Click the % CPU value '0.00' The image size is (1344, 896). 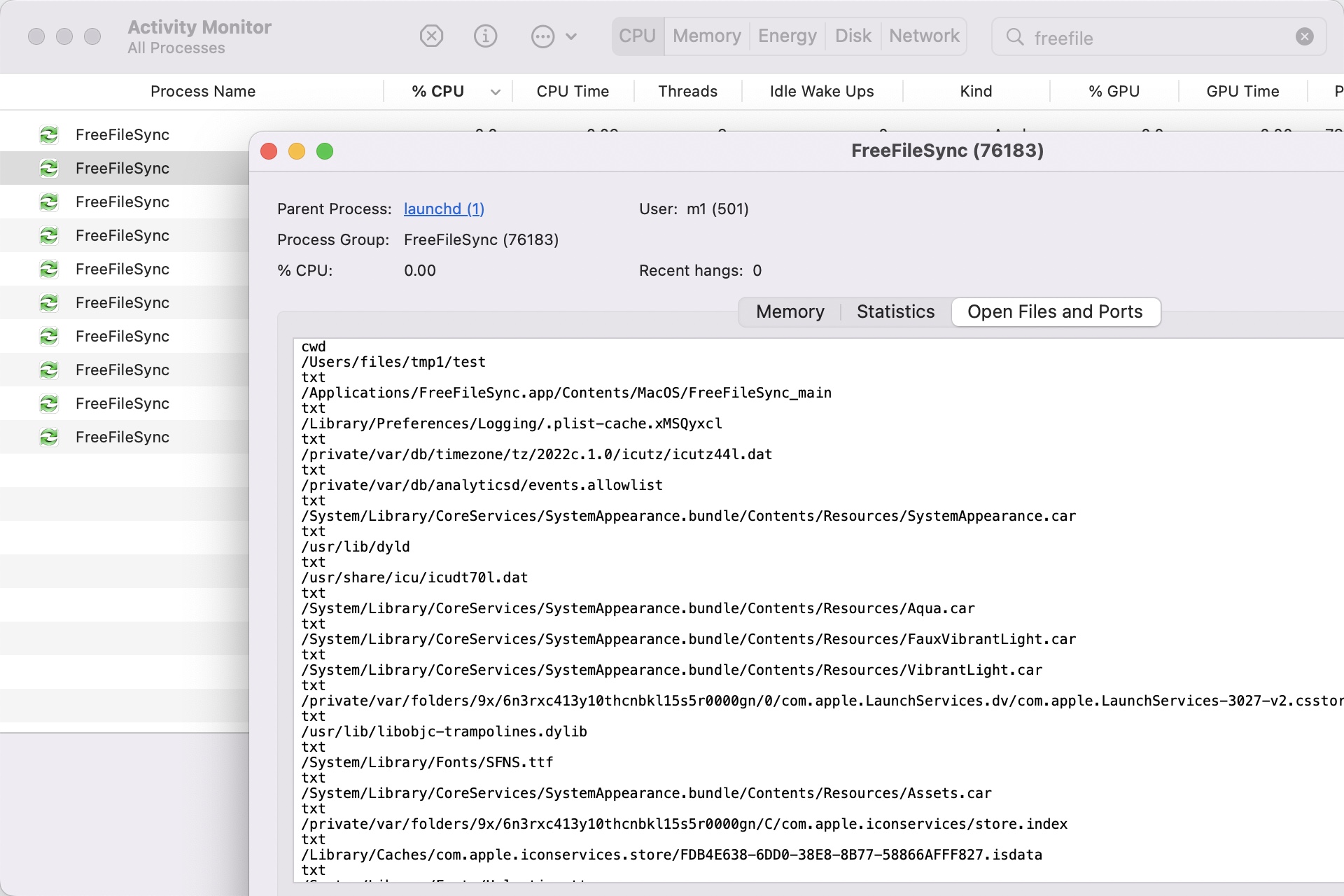point(420,270)
